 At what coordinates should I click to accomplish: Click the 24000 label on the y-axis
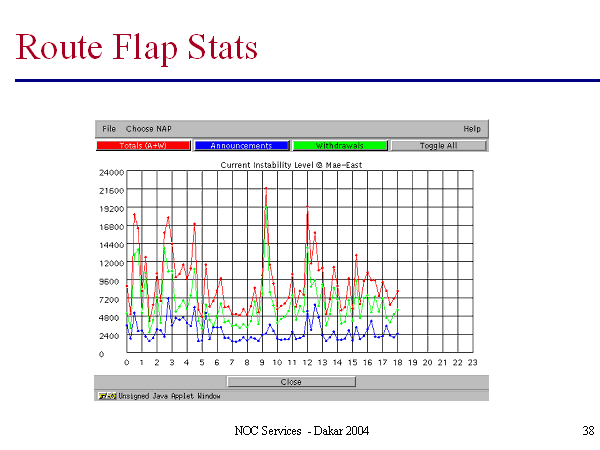coord(110,172)
